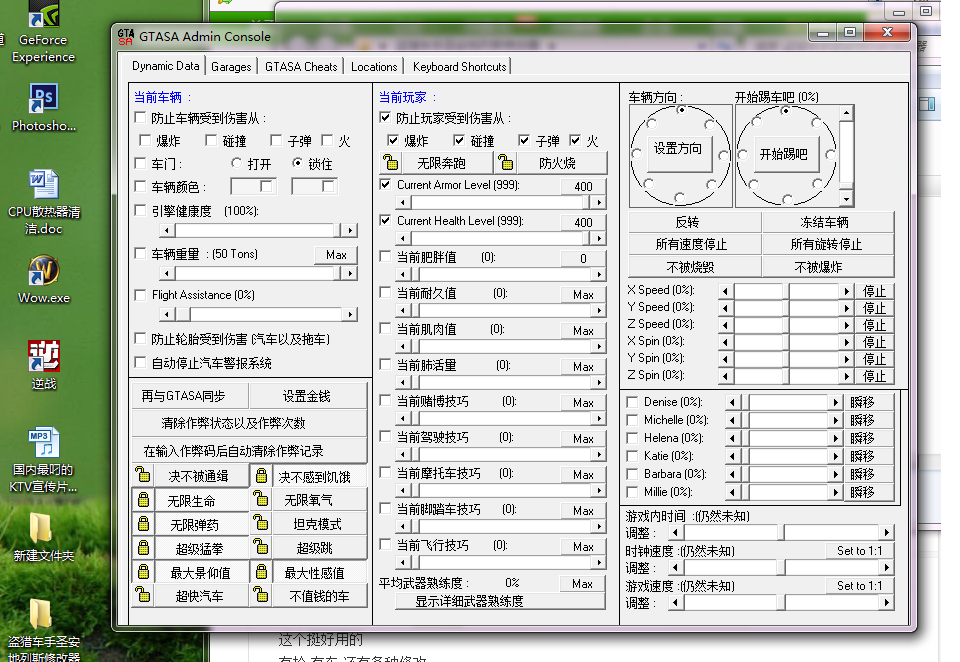Screen dimensions: 960x662
Task: Click right arrow of 引擎健康度 scrollbar
Action: [350, 230]
